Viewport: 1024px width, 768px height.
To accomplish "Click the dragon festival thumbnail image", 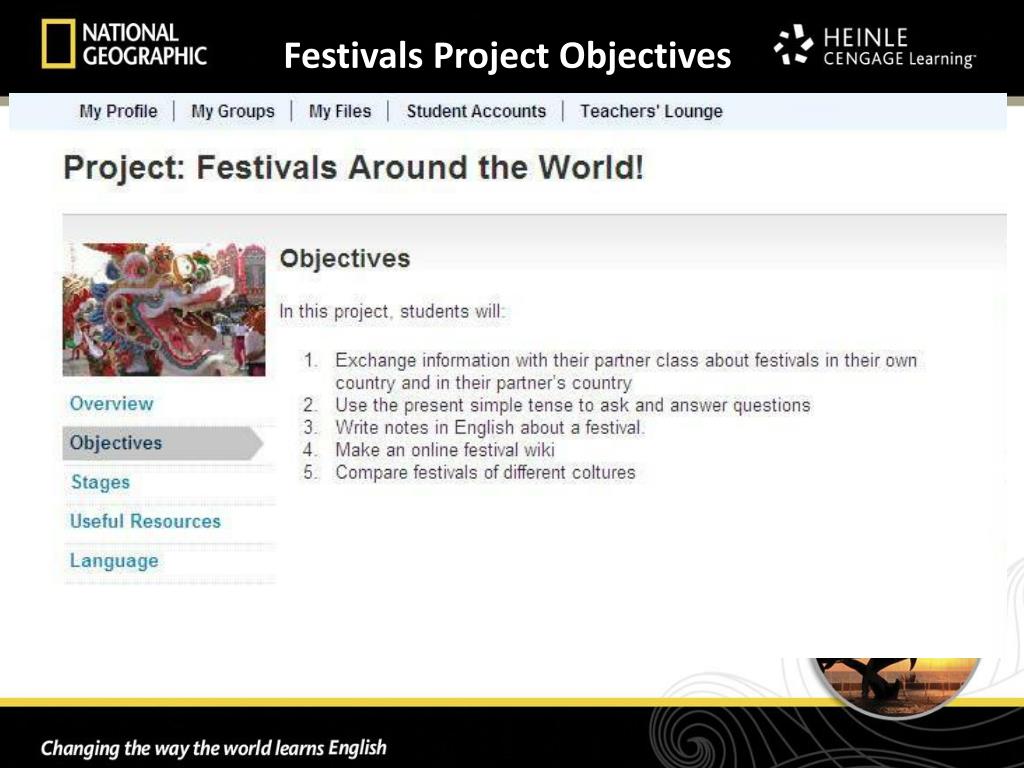I will click(x=164, y=310).
